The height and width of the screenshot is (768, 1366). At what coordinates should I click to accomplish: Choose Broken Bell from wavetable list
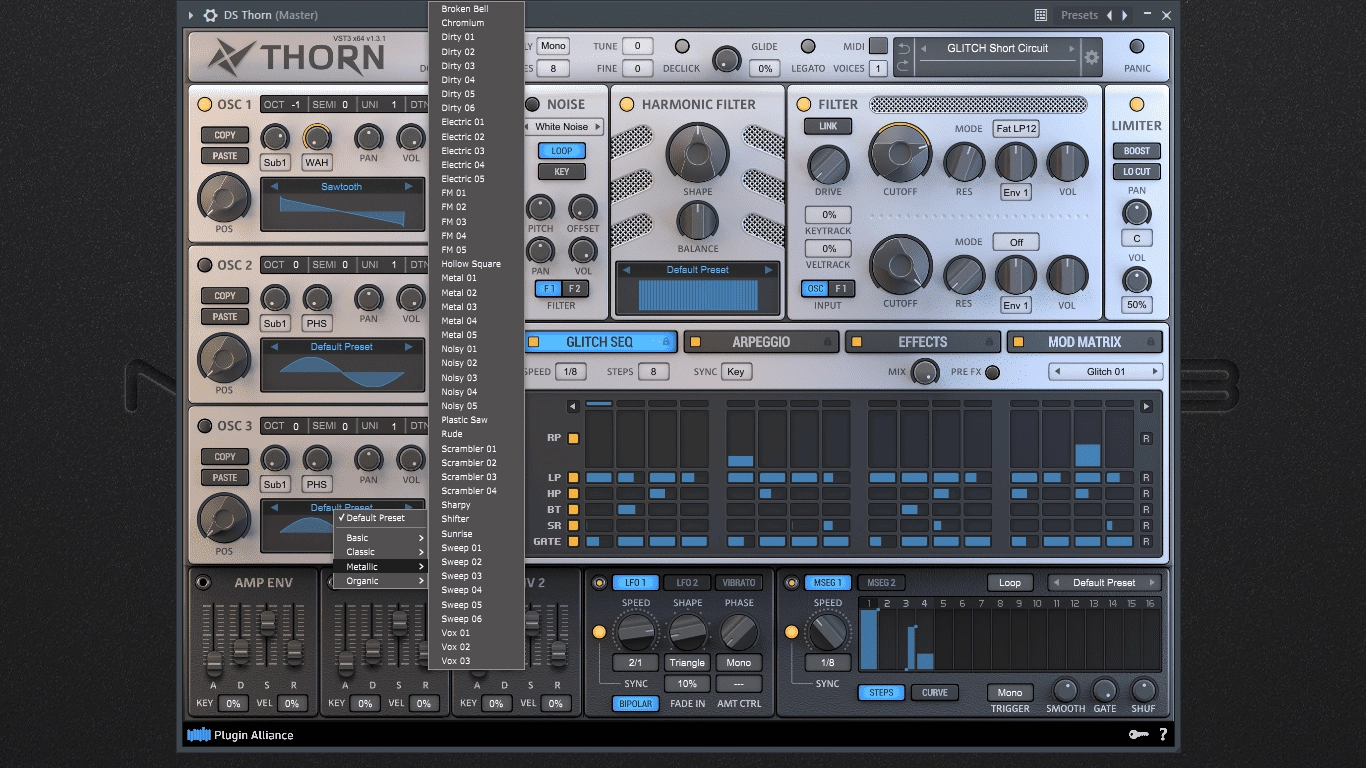(476, 8)
